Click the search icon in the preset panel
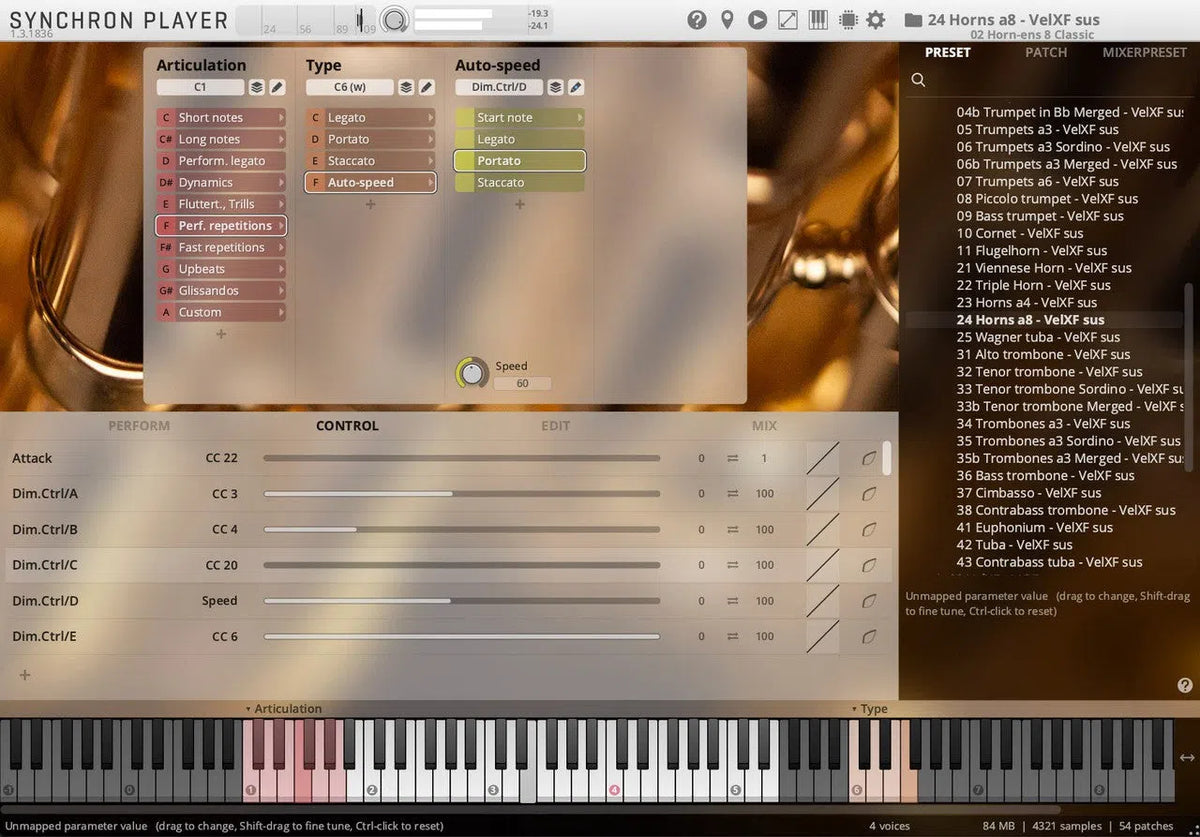 tap(918, 80)
